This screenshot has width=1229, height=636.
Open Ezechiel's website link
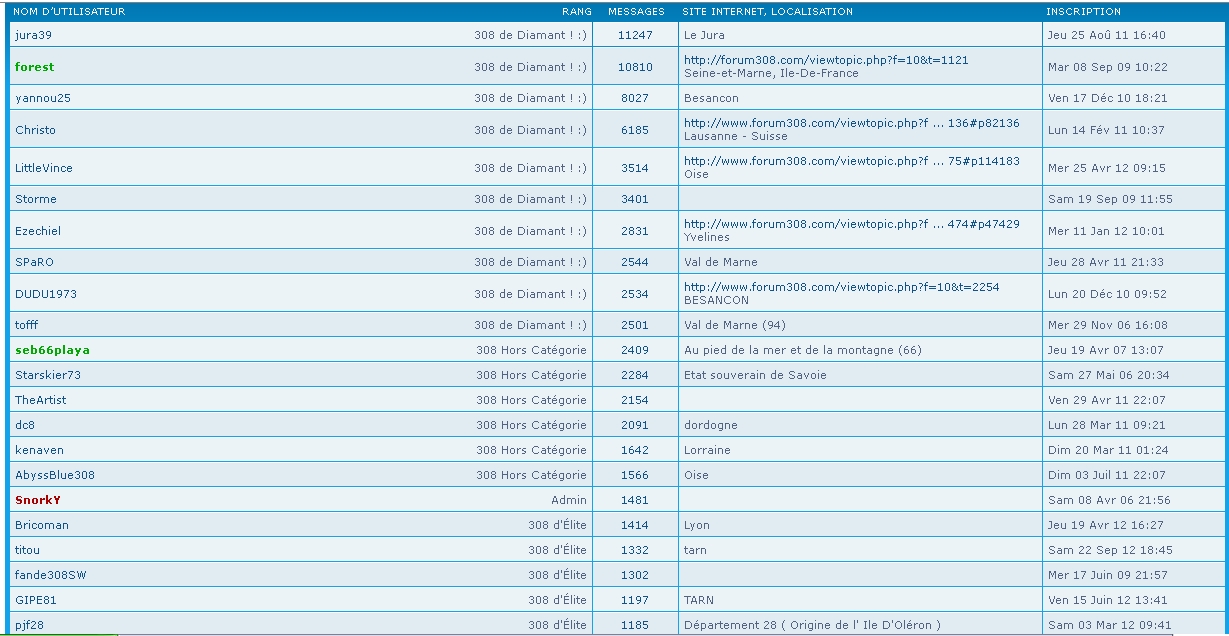tap(851, 224)
